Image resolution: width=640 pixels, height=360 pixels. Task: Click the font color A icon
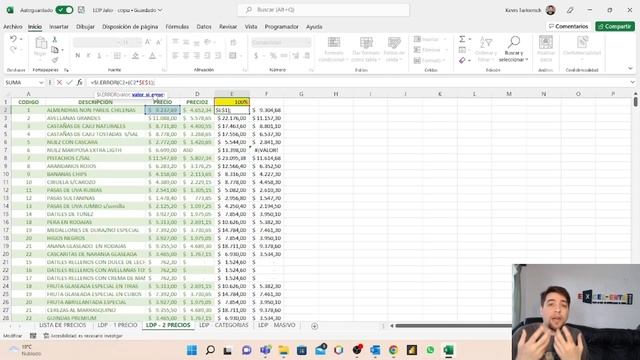(x=152, y=56)
